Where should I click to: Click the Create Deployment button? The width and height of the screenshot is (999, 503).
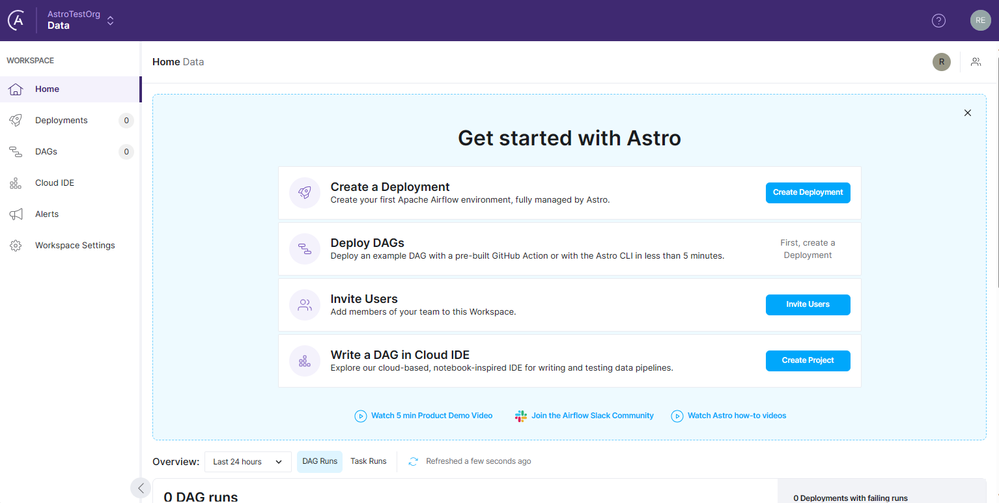[x=808, y=193]
